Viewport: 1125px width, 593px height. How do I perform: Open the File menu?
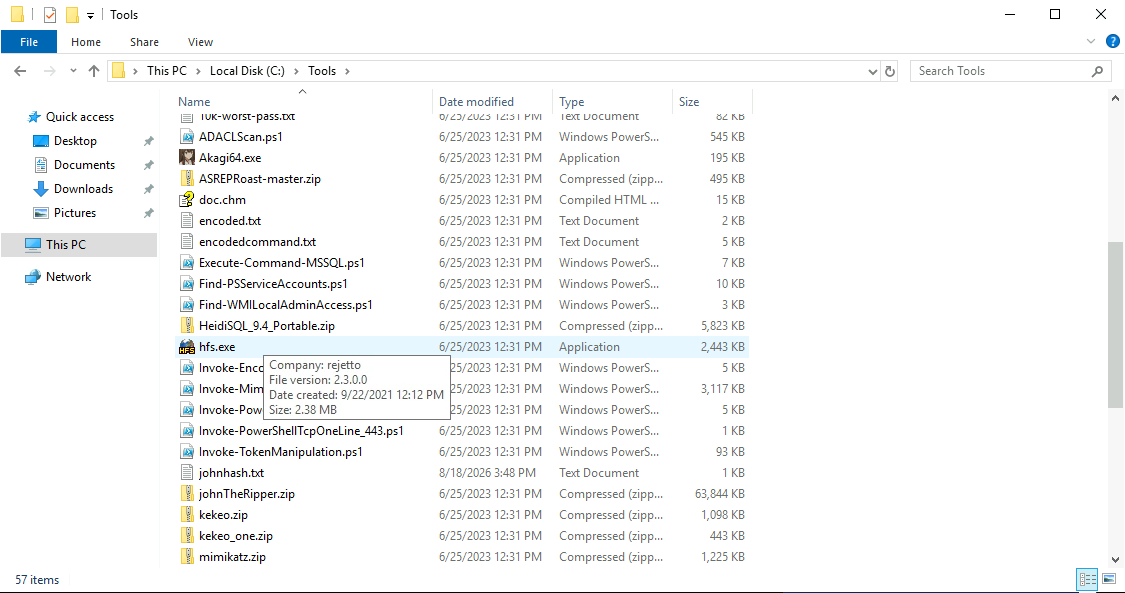pos(29,42)
